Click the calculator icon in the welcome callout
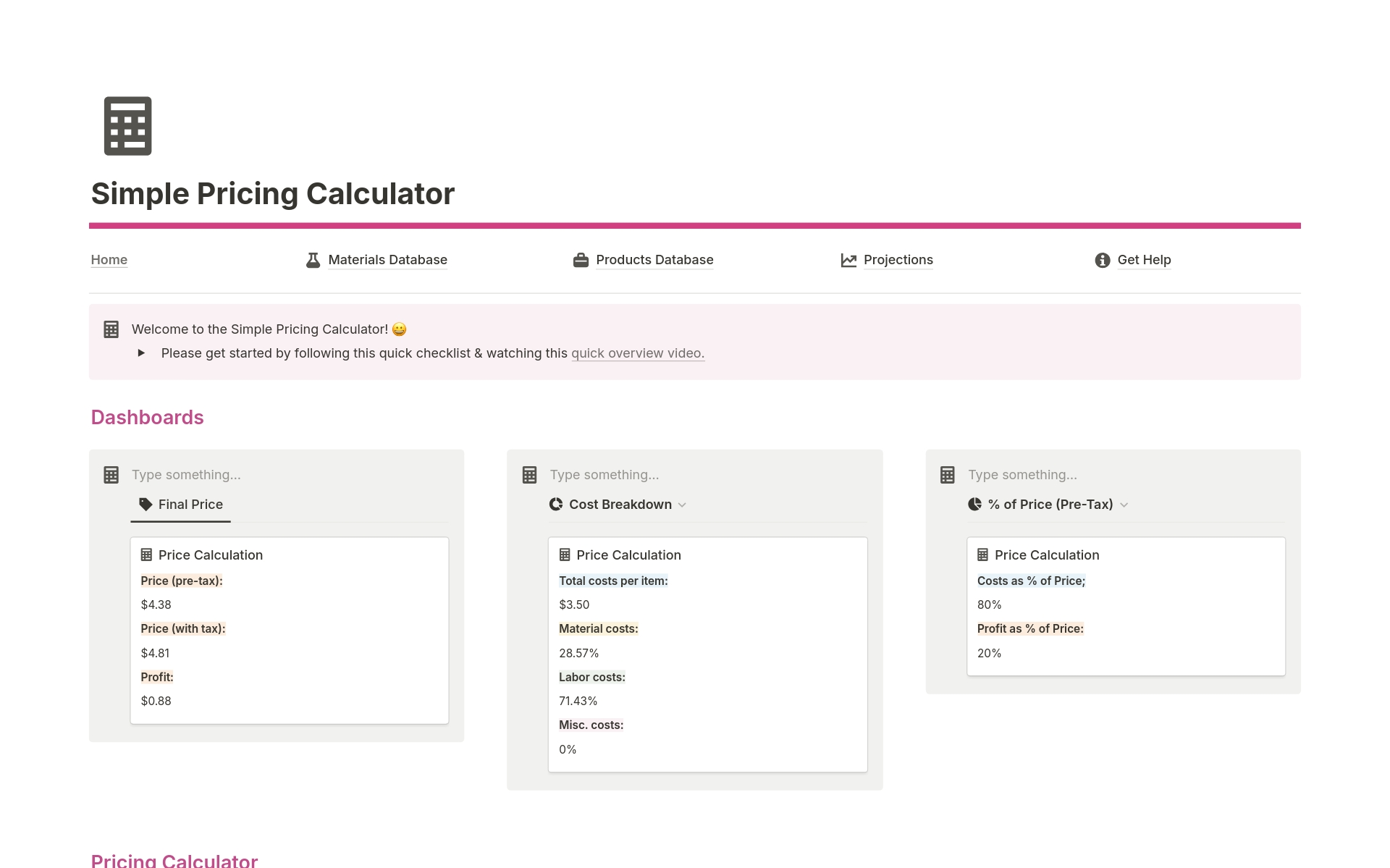Screen dimensions: 1390x868 coord(111,329)
